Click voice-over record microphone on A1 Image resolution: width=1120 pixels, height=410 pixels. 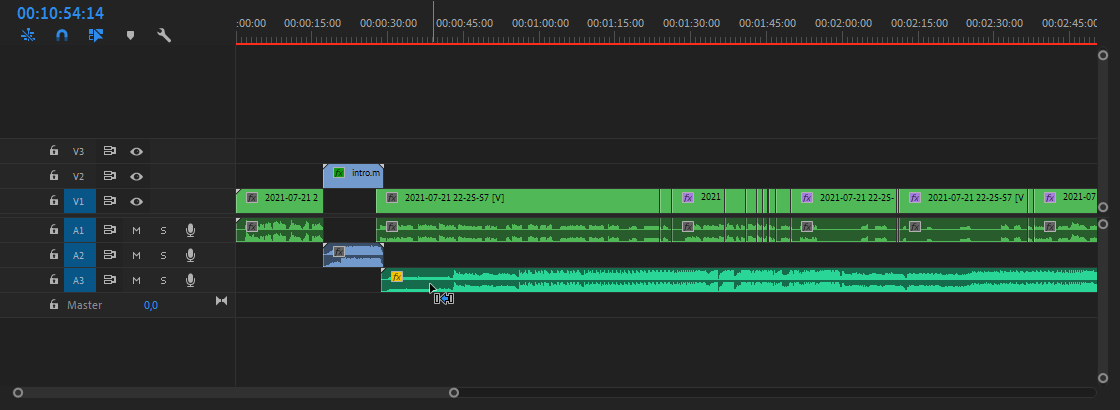coord(190,230)
